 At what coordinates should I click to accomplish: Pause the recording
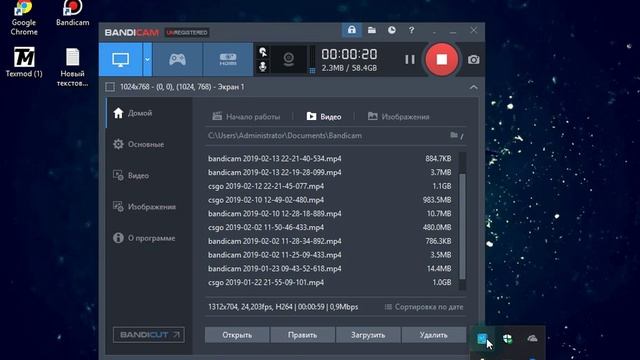(410, 60)
